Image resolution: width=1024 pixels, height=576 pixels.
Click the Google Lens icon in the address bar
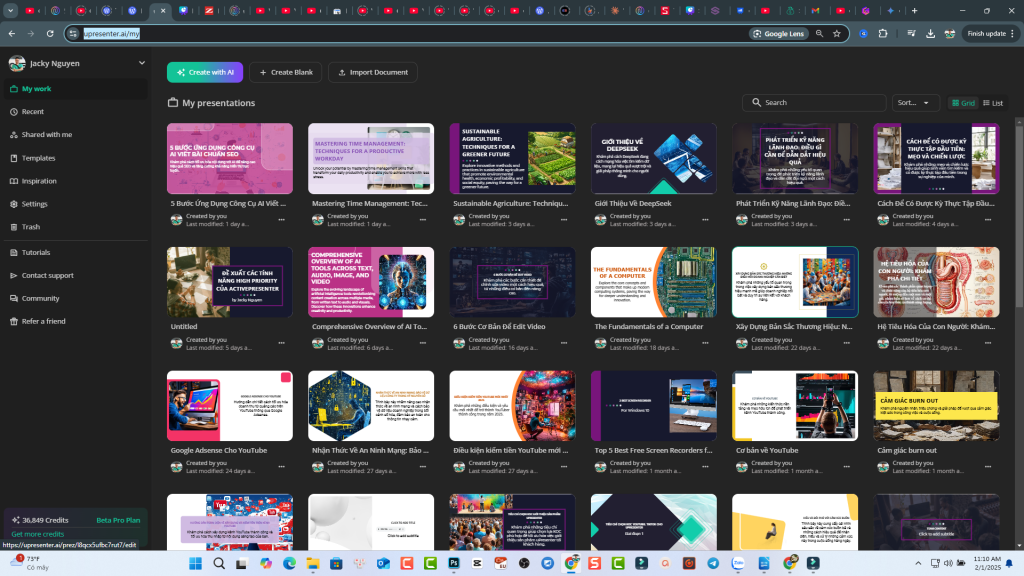pos(778,33)
